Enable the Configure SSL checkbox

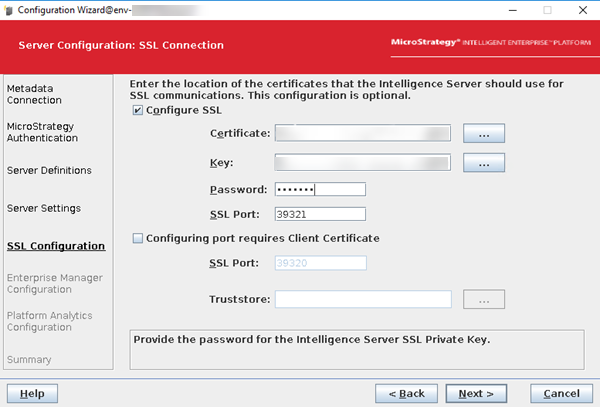[x=138, y=110]
